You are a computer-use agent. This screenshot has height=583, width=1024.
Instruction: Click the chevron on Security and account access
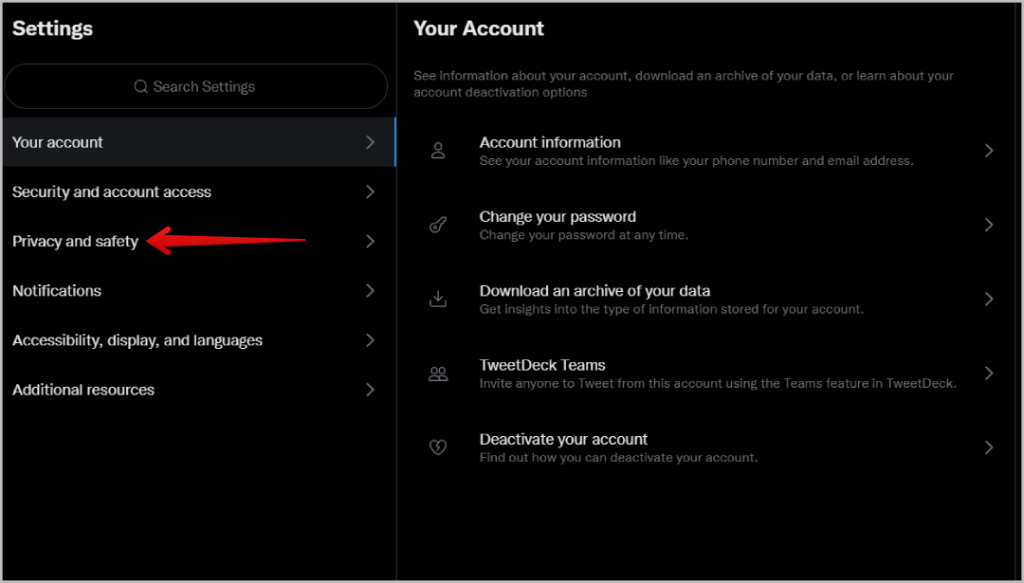[x=370, y=192]
